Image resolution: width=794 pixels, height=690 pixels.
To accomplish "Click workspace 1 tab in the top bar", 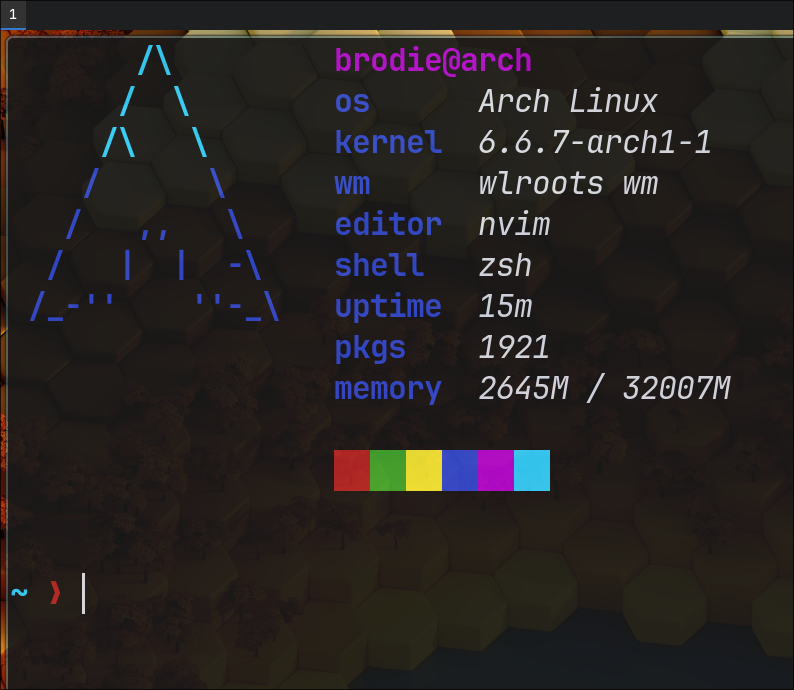I will [x=12, y=14].
